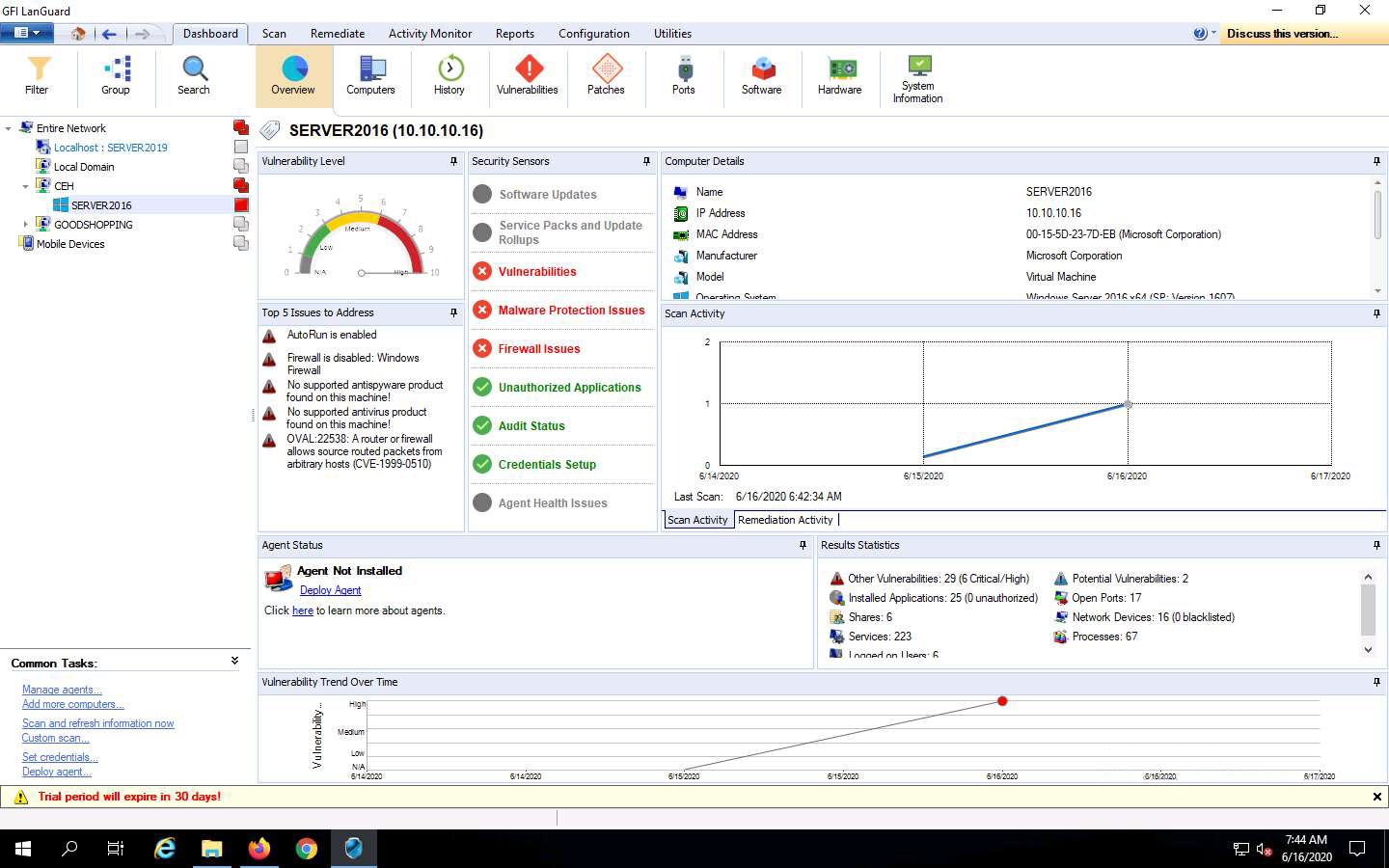The width and height of the screenshot is (1389, 868).
Task: Click the home icon in title toolbar
Action: coord(78,34)
